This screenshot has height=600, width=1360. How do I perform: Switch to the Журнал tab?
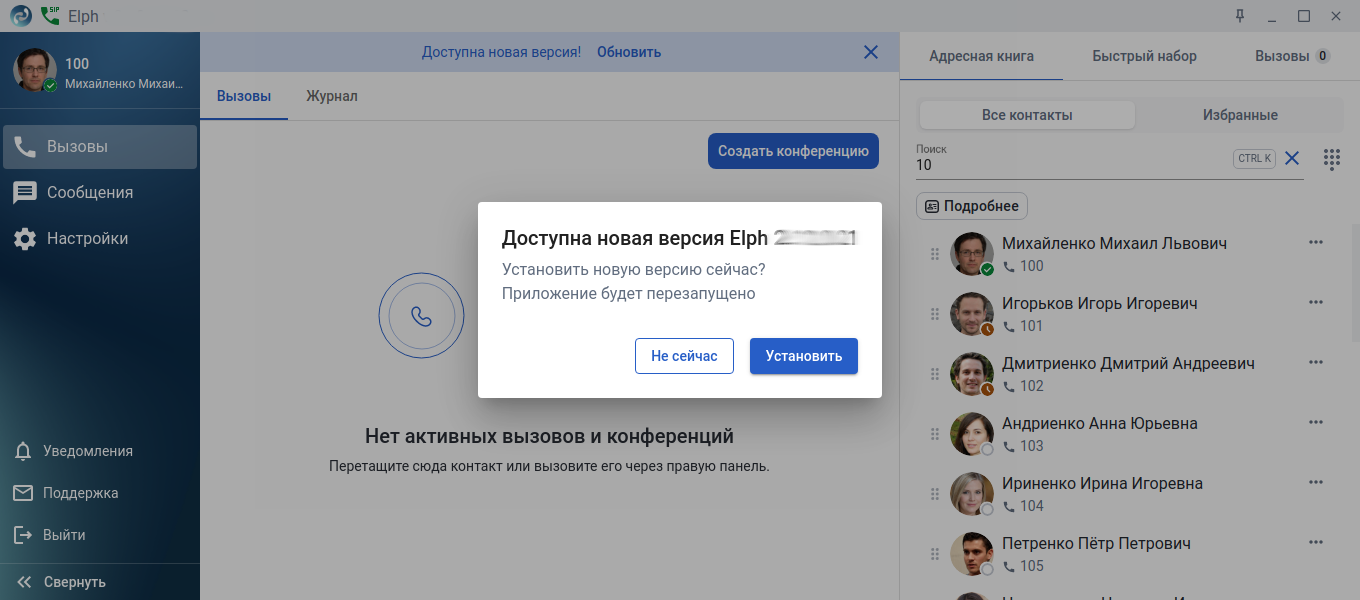tap(332, 96)
